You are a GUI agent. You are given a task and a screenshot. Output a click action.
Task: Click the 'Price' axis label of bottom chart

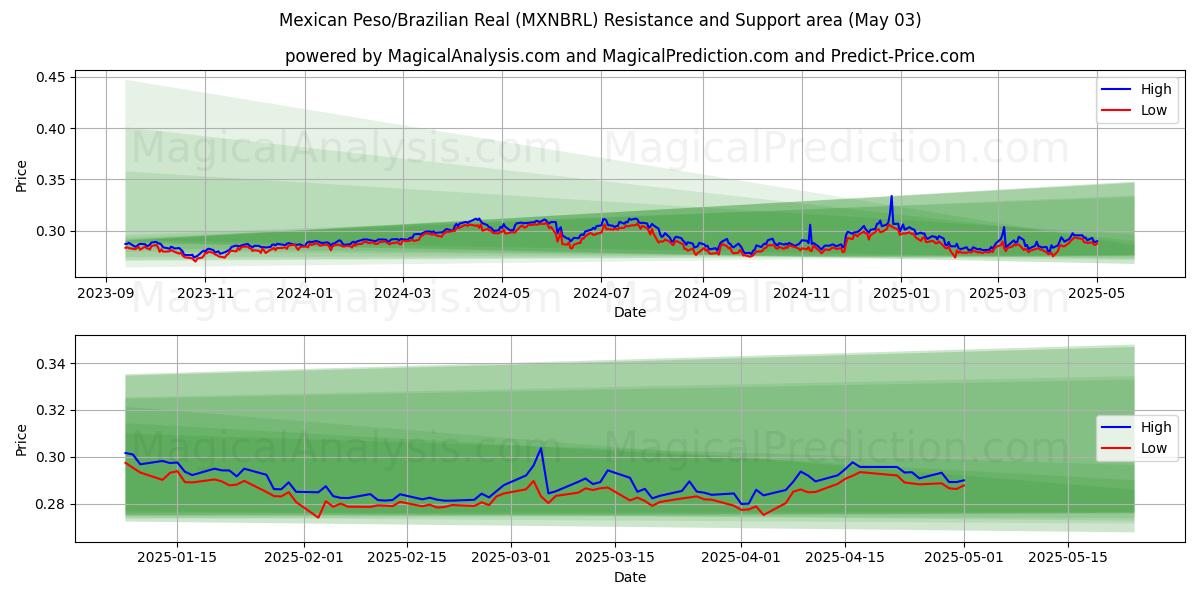click(x=22, y=438)
